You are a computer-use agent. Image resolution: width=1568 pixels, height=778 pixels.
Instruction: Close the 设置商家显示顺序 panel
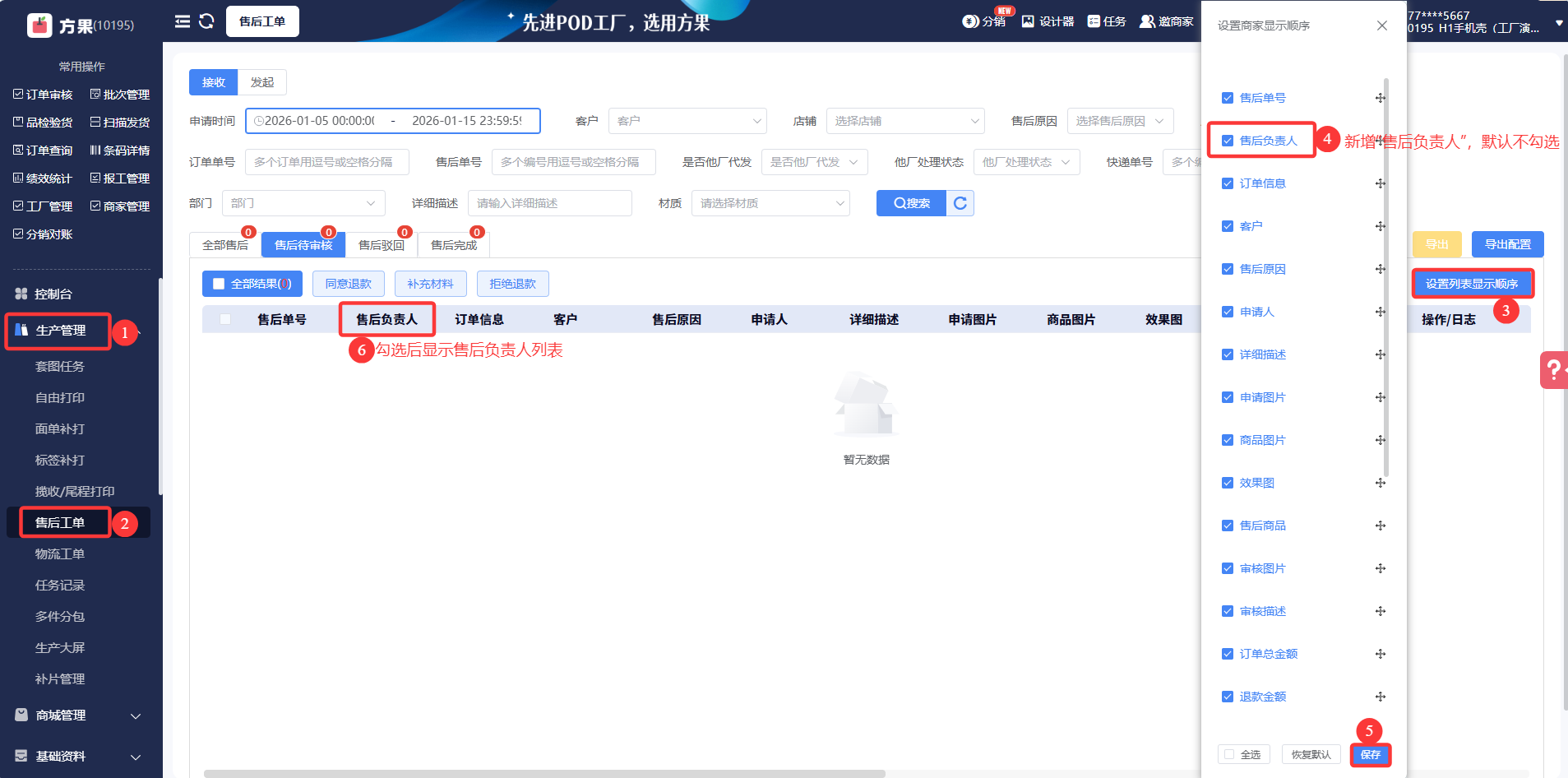tap(1382, 25)
